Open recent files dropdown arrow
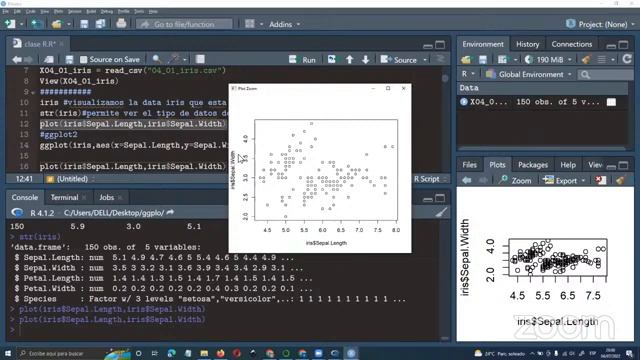The image size is (640, 360). pos(69,24)
